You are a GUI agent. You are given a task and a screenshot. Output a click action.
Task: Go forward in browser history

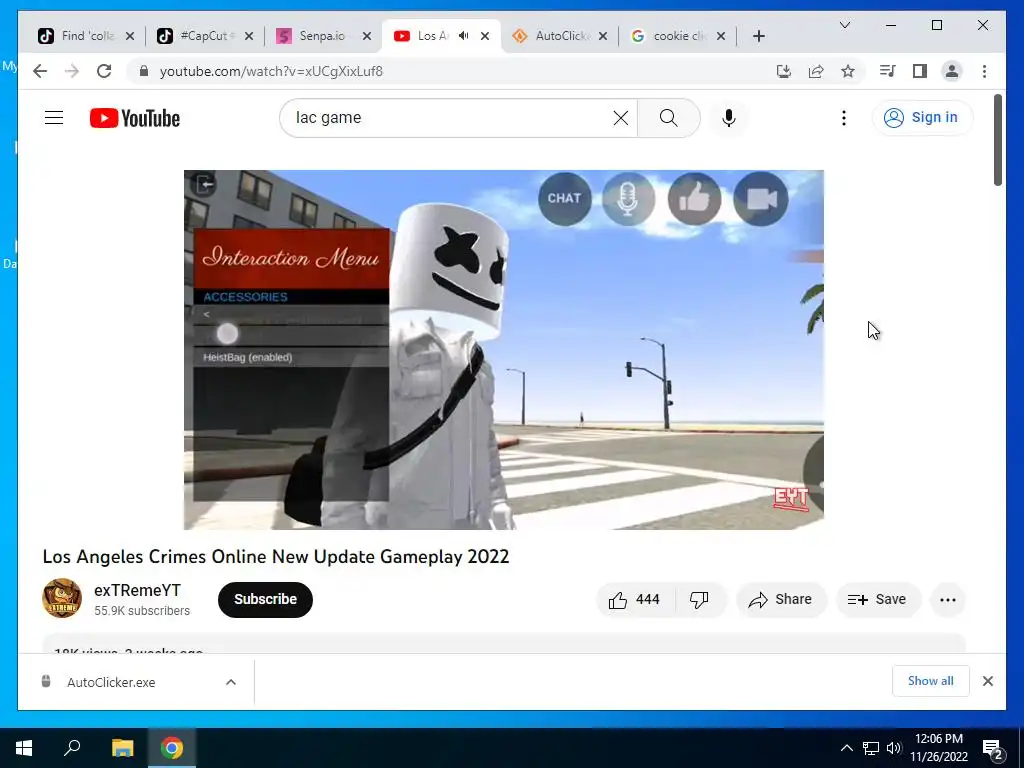[72, 71]
